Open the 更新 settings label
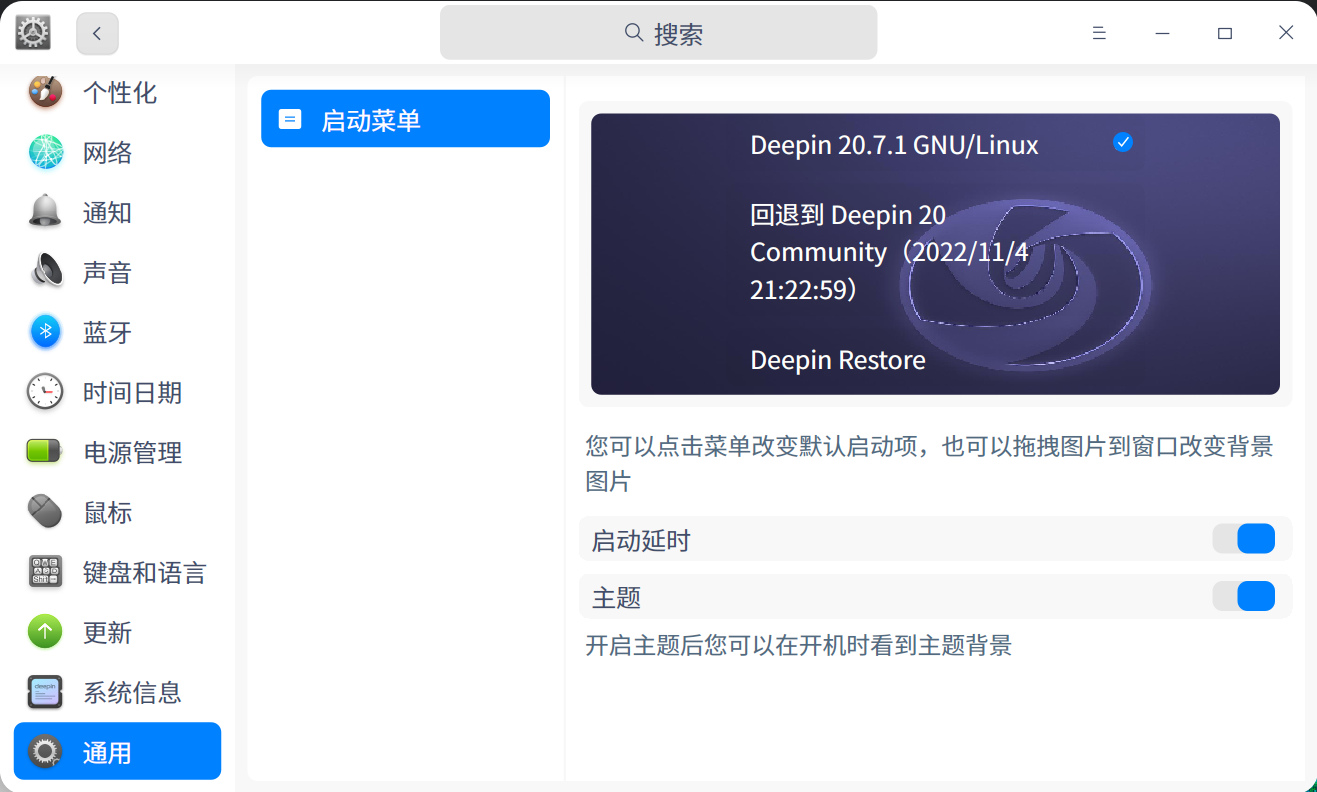 click(x=108, y=633)
